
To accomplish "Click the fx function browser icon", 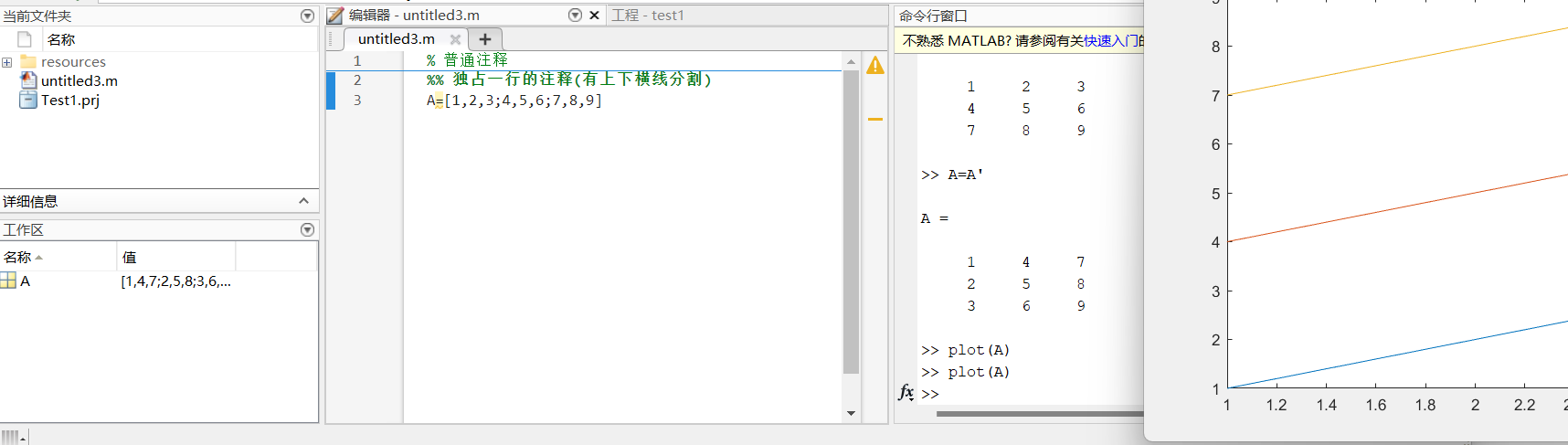I will pos(906,392).
